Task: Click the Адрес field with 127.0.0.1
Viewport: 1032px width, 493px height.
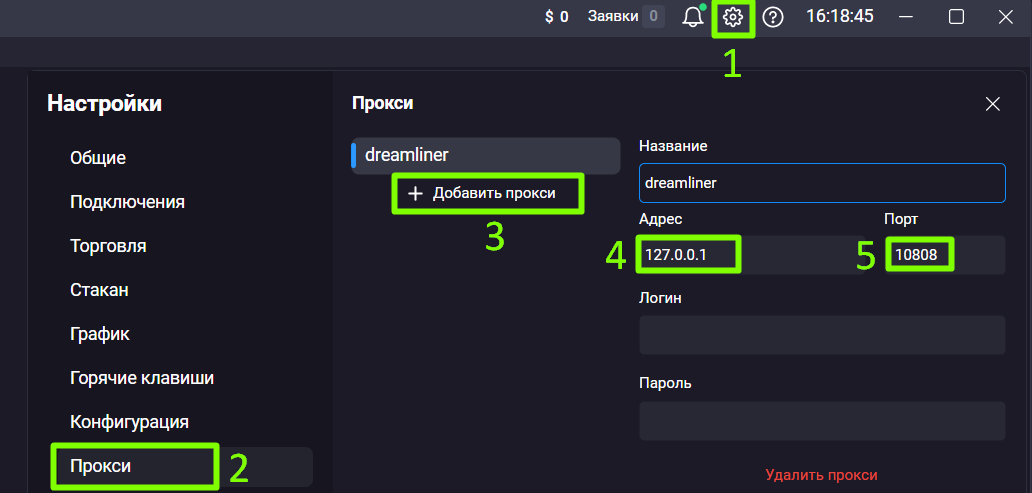Action: pyautogui.click(x=750, y=255)
